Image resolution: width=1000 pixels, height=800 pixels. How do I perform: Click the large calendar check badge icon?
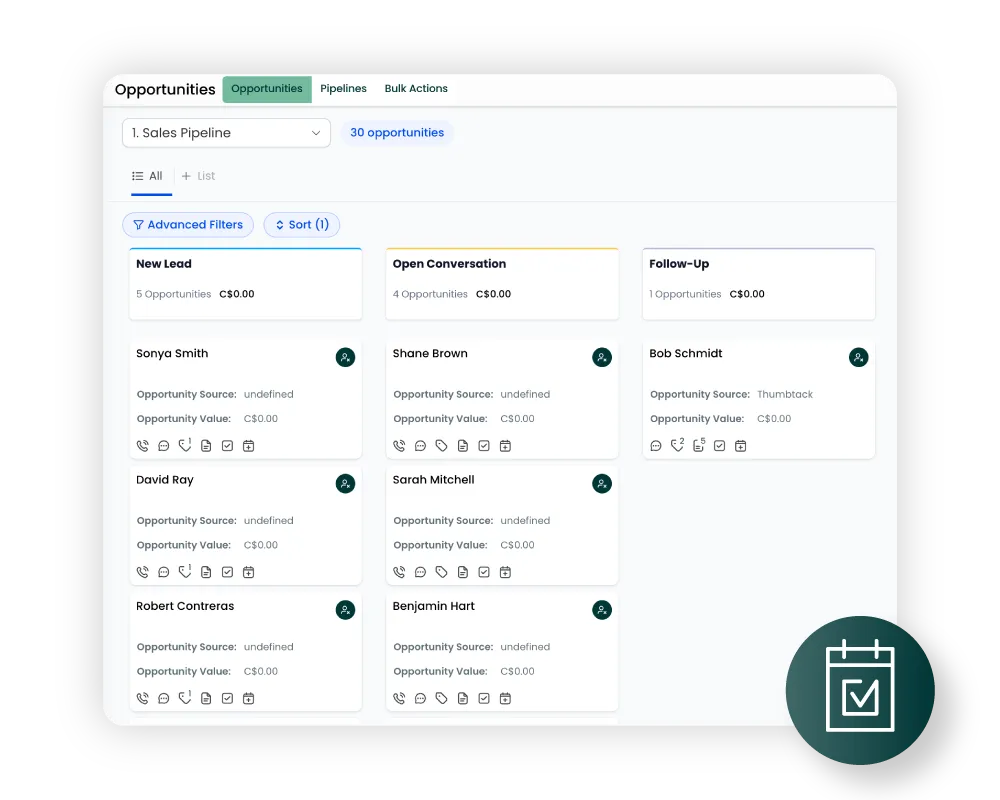860,690
